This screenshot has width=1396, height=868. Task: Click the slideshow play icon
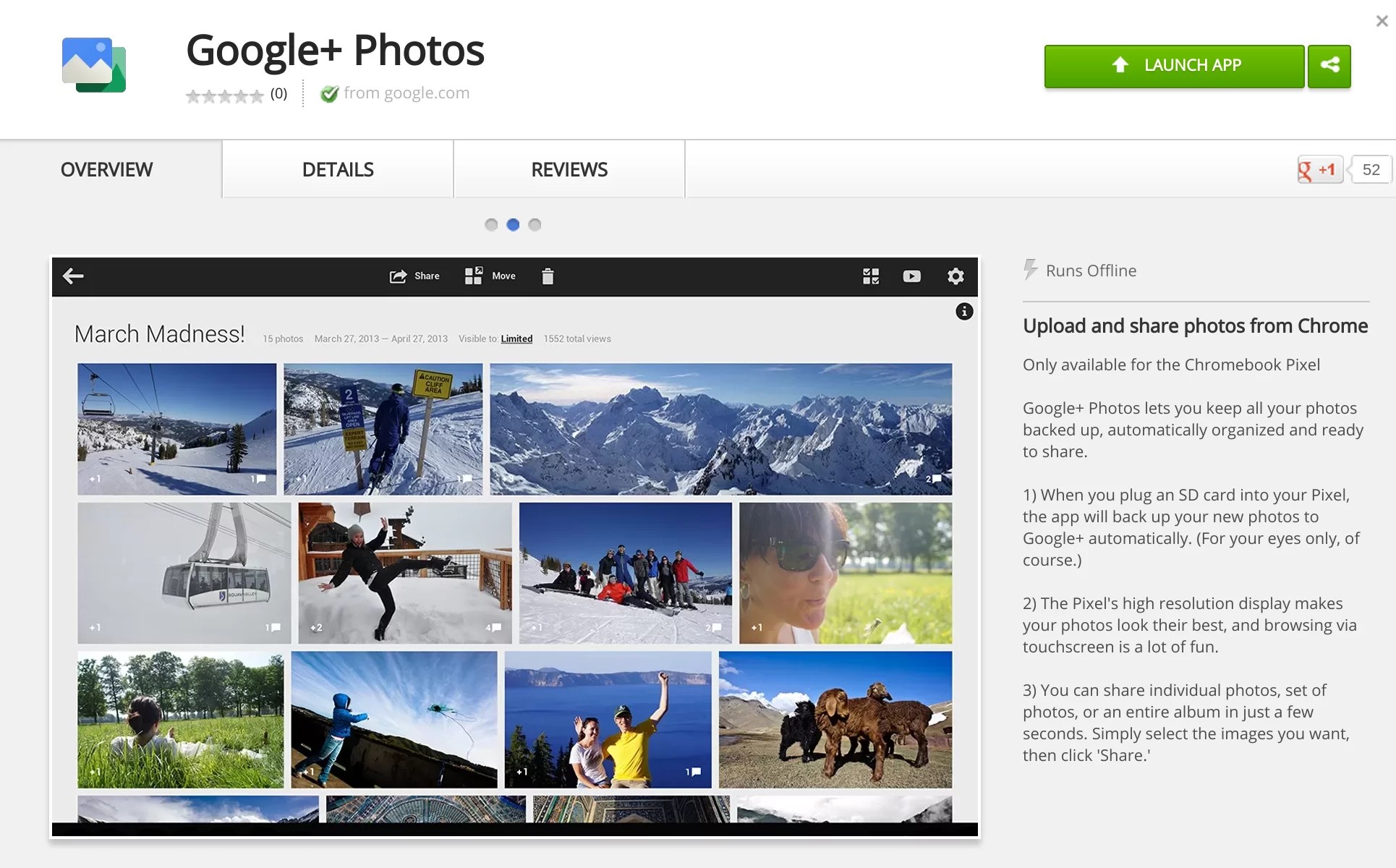(x=911, y=276)
